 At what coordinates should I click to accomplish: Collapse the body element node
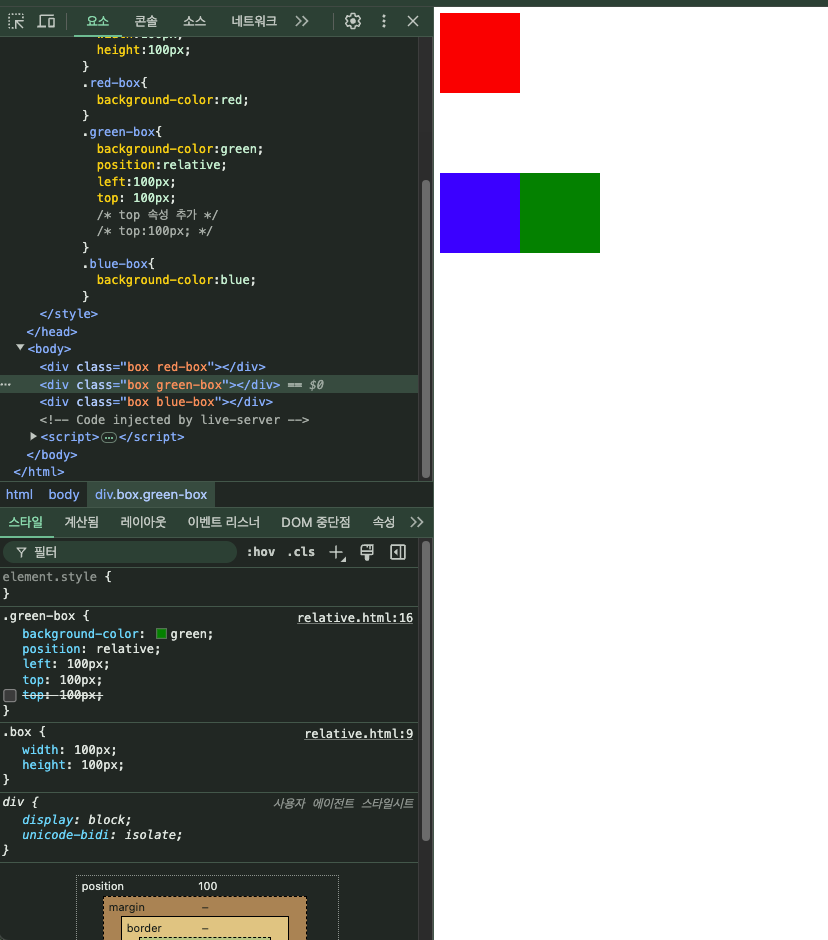pyautogui.click(x=20, y=348)
